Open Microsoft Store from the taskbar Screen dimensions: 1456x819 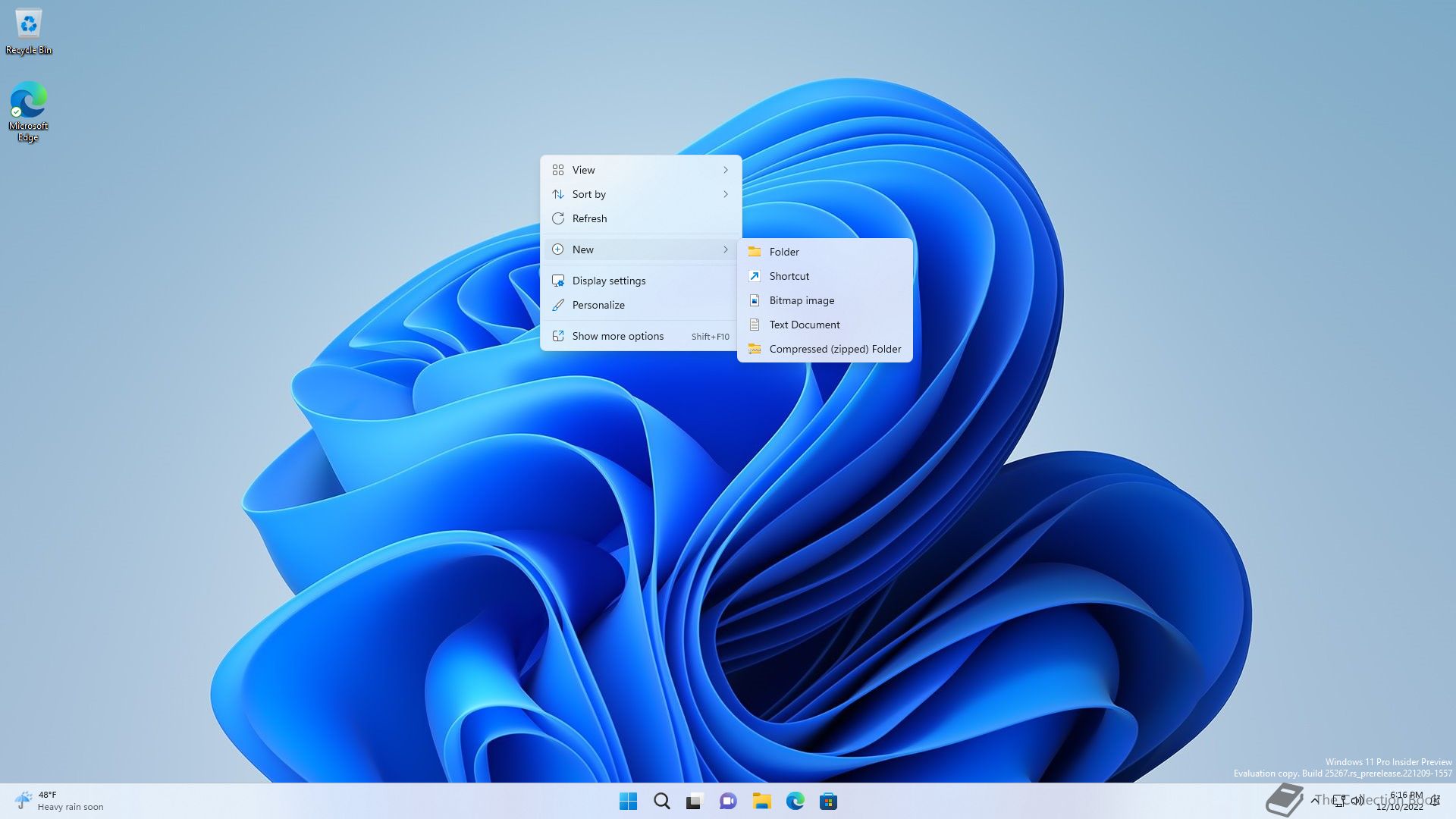pos(828,801)
